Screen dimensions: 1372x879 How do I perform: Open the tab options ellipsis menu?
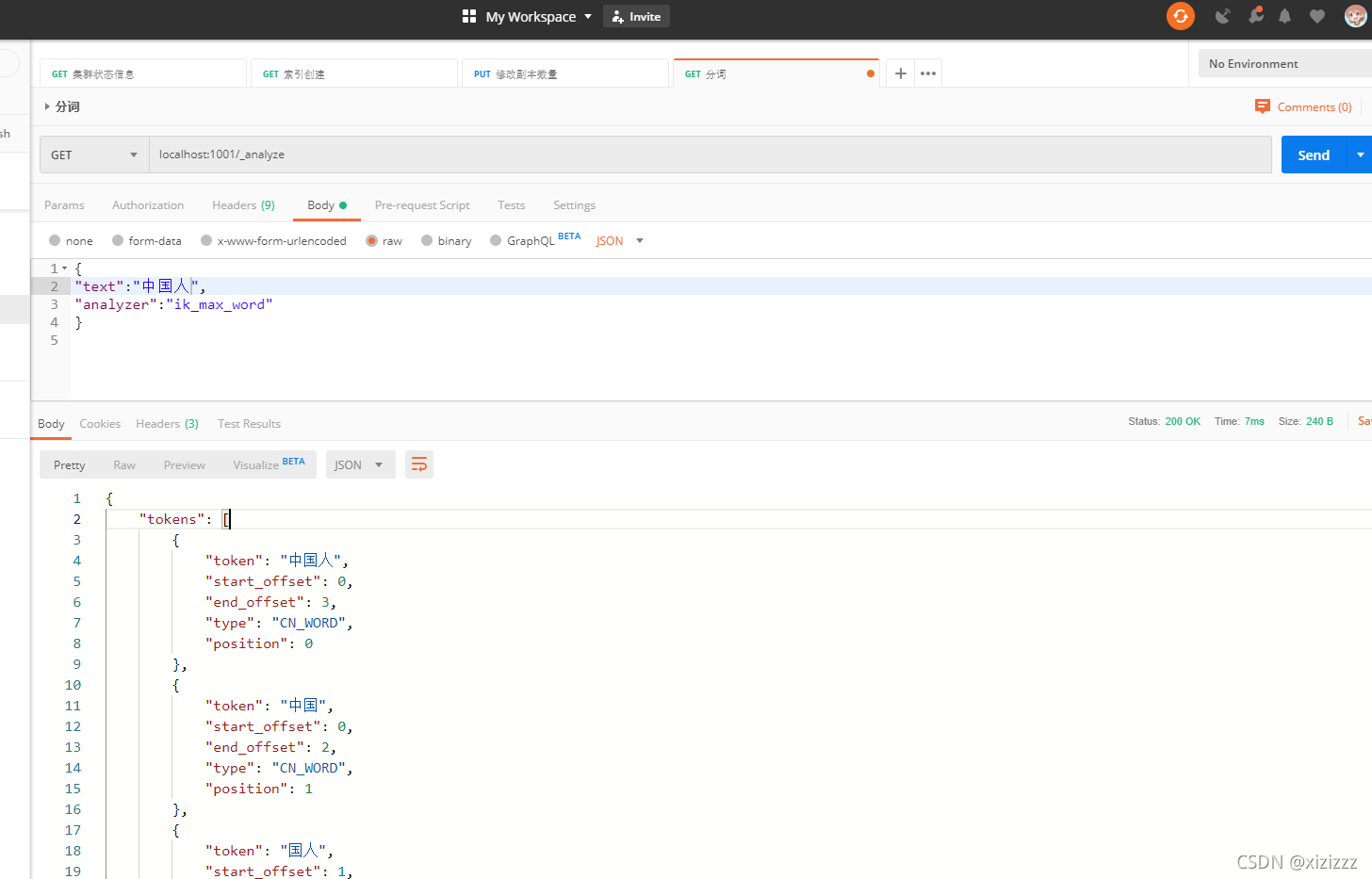pyautogui.click(x=928, y=73)
